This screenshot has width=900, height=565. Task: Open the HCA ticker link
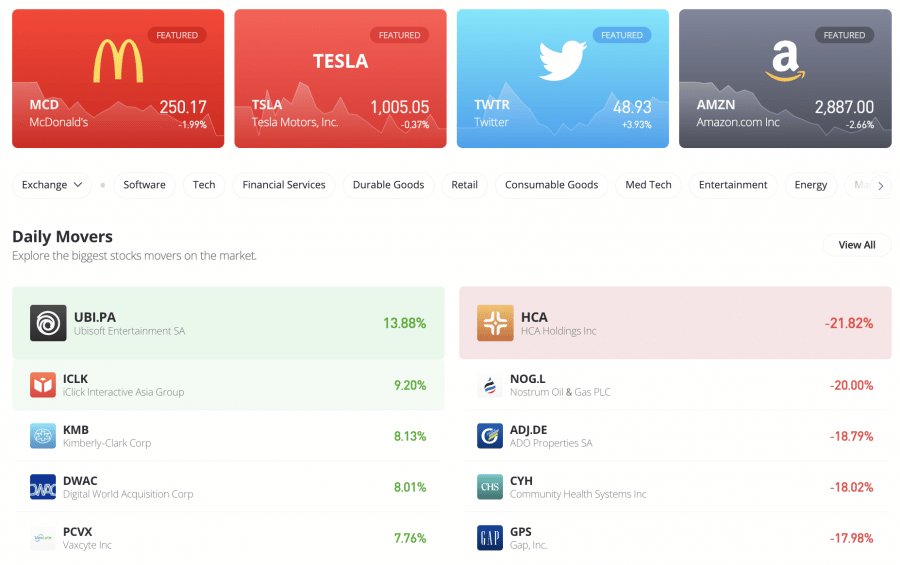pos(534,317)
